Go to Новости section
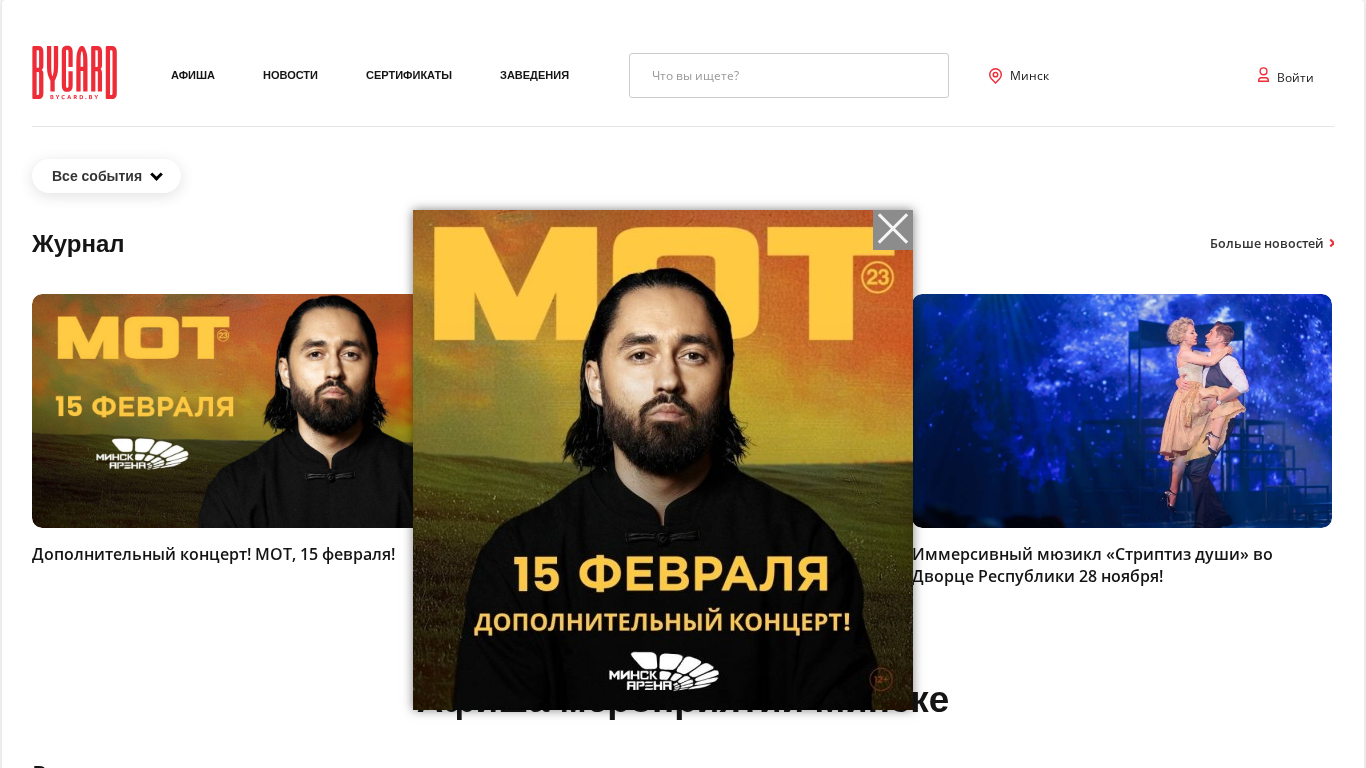Viewport: 1366px width, 768px height. tap(290, 75)
